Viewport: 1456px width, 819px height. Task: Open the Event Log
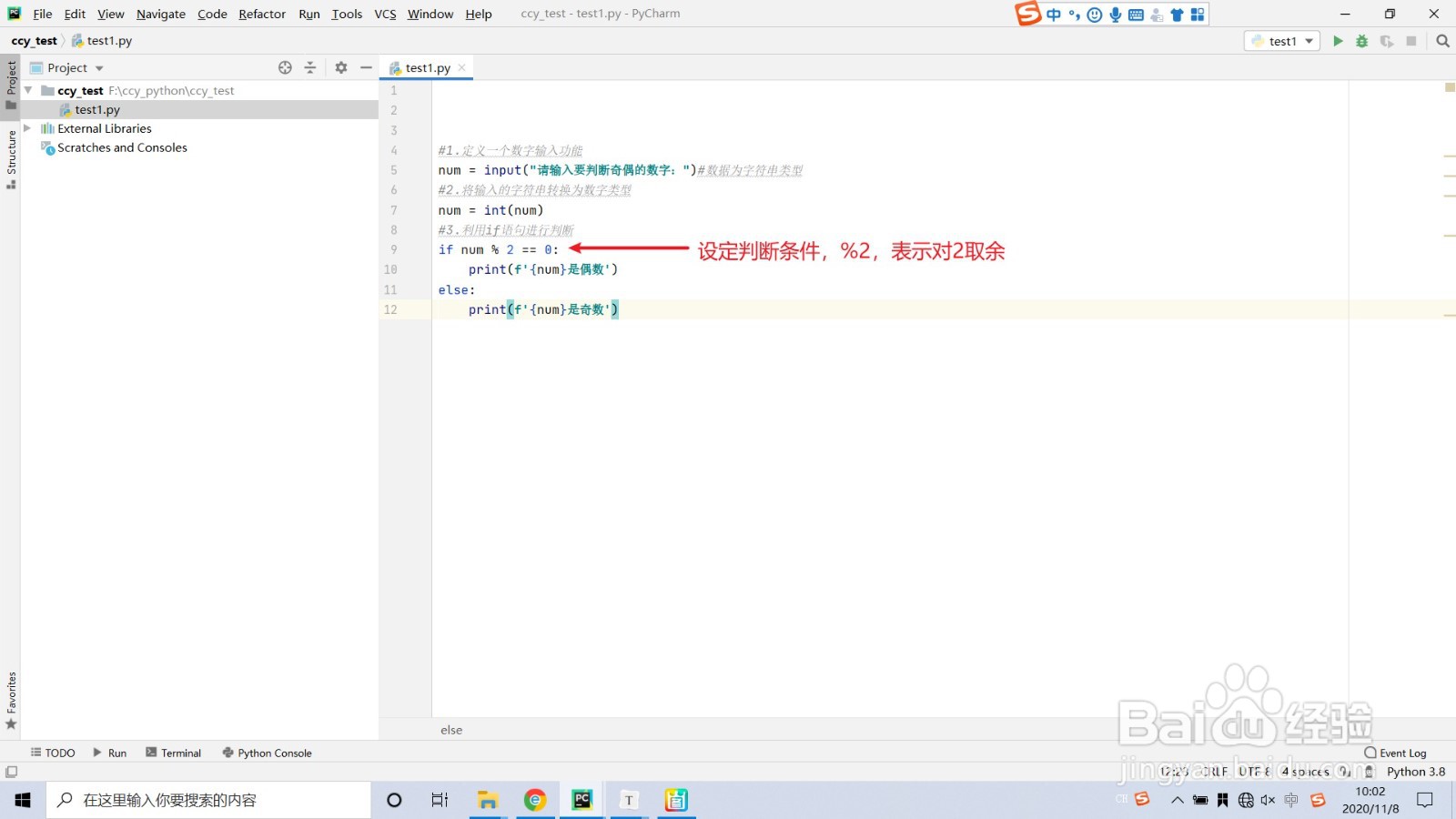click(1395, 753)
